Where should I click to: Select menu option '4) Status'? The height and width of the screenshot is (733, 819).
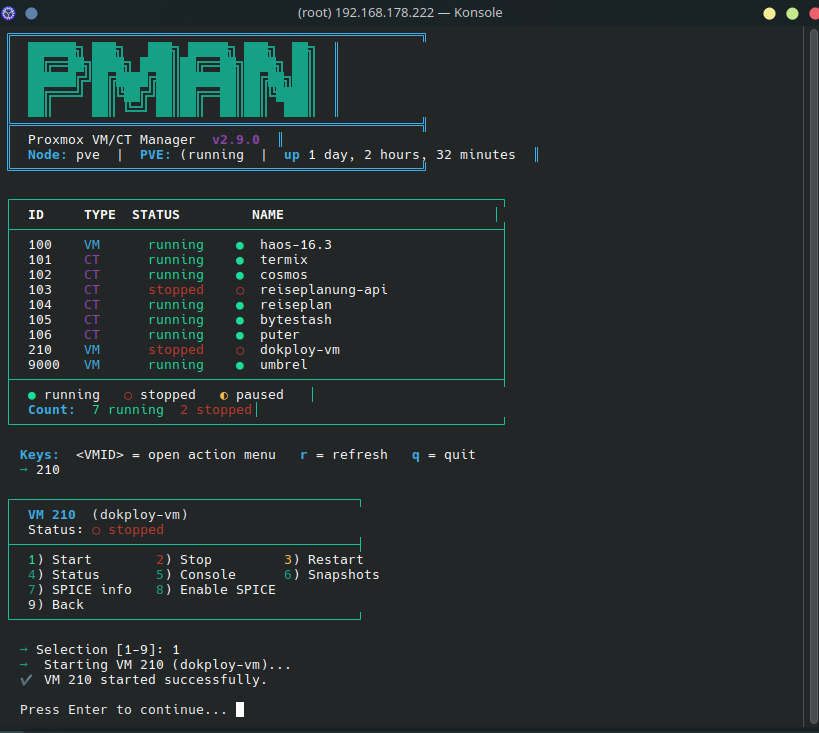pyautogui.click(x=64, y=575)
